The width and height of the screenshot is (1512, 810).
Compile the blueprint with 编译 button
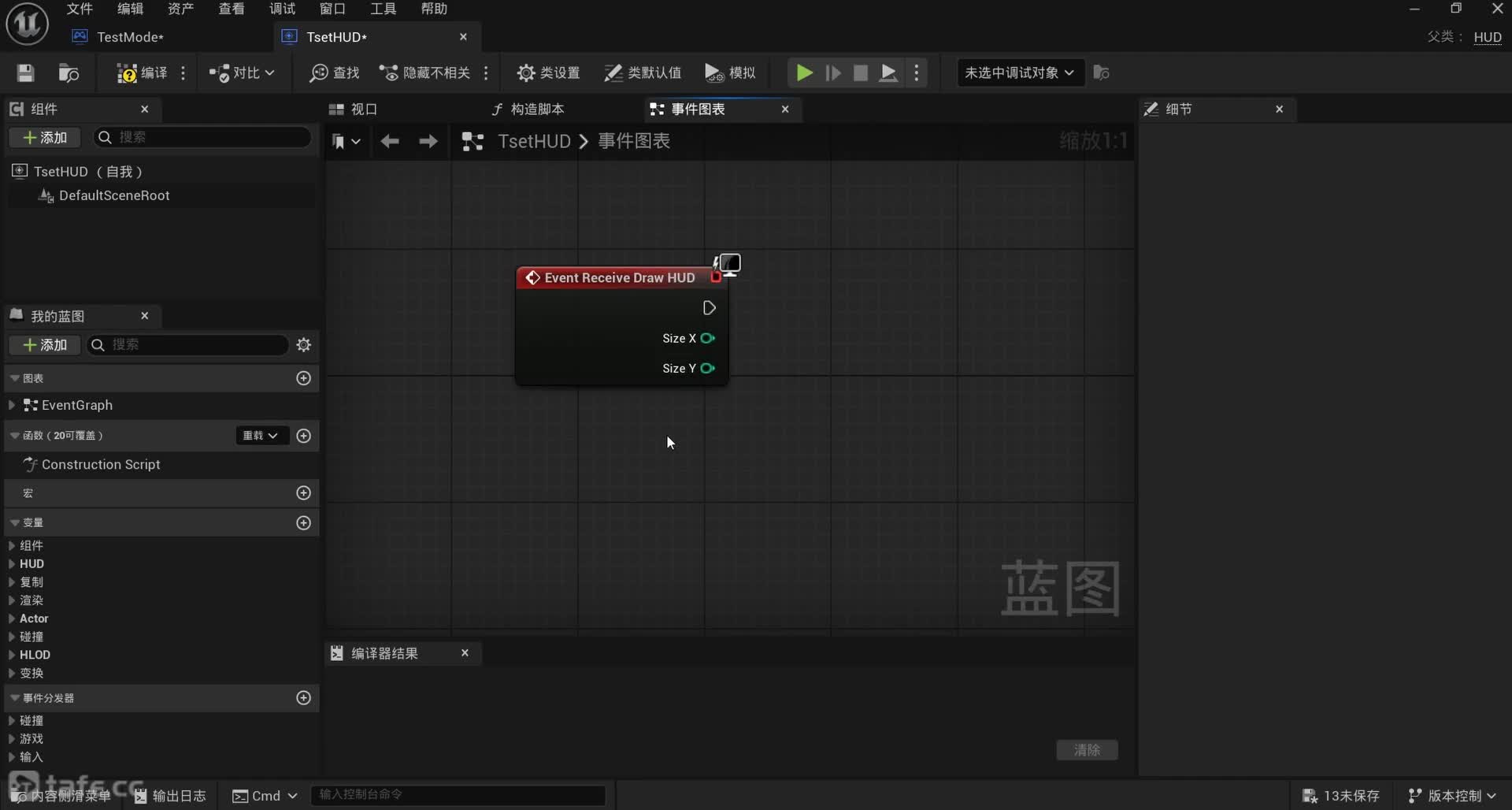pos(142,73)
